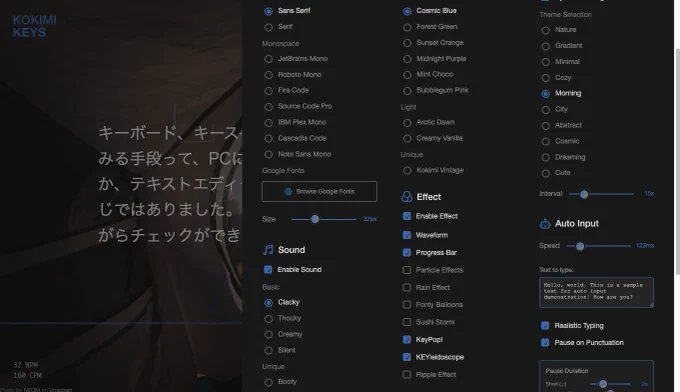Toggle the KeyPop! effect

click(406, 340)
